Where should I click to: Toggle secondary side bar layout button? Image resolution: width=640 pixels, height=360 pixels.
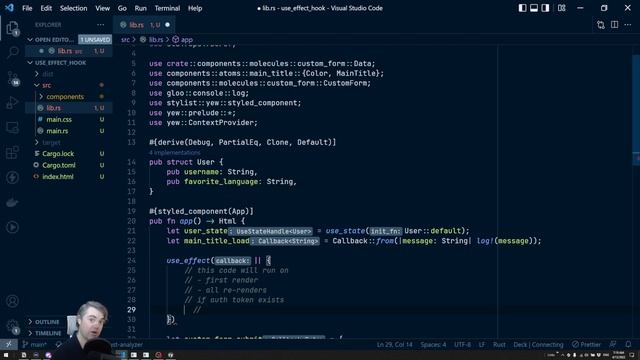[545, 8]
